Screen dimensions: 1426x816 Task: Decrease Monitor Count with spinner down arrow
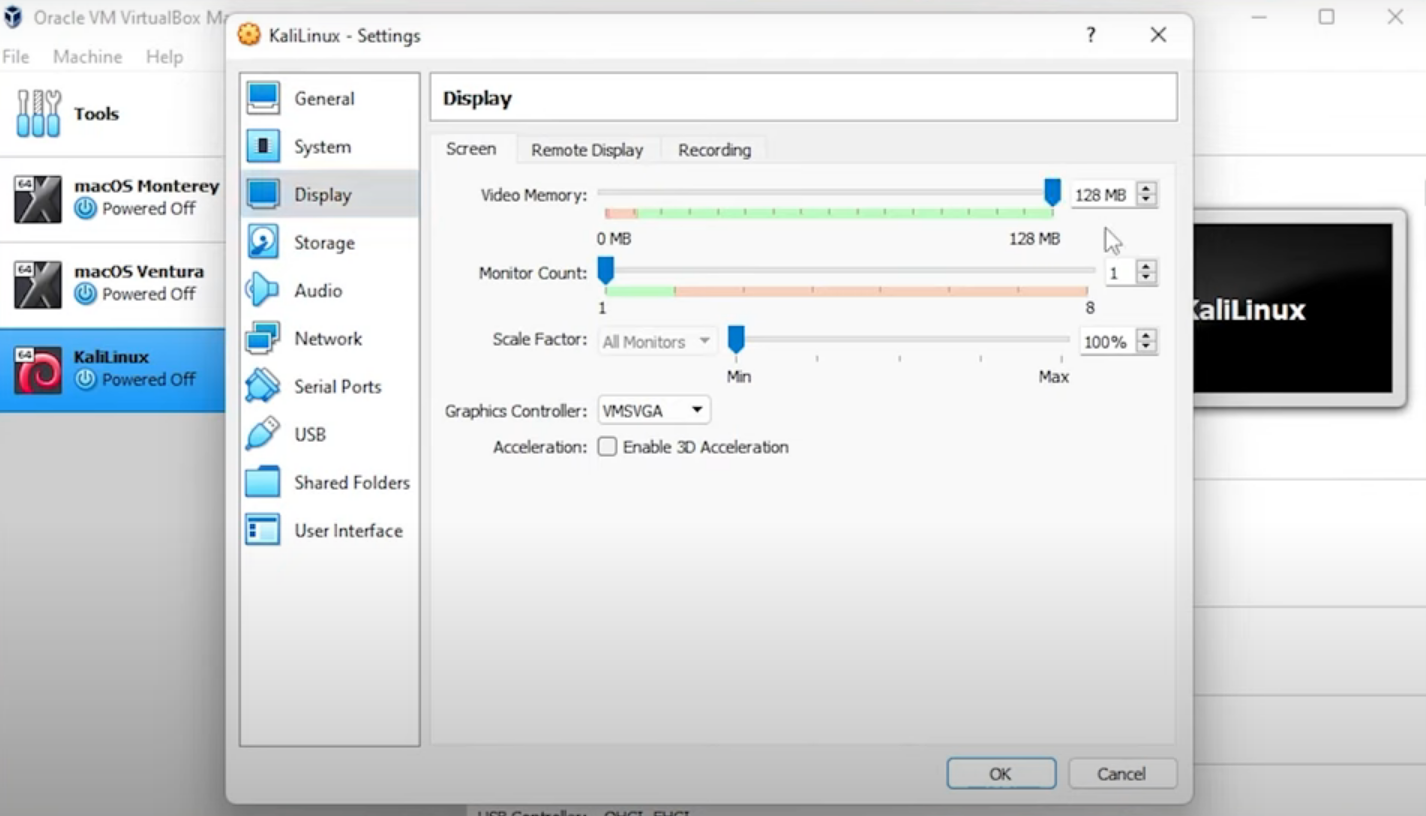[1147, 278]
